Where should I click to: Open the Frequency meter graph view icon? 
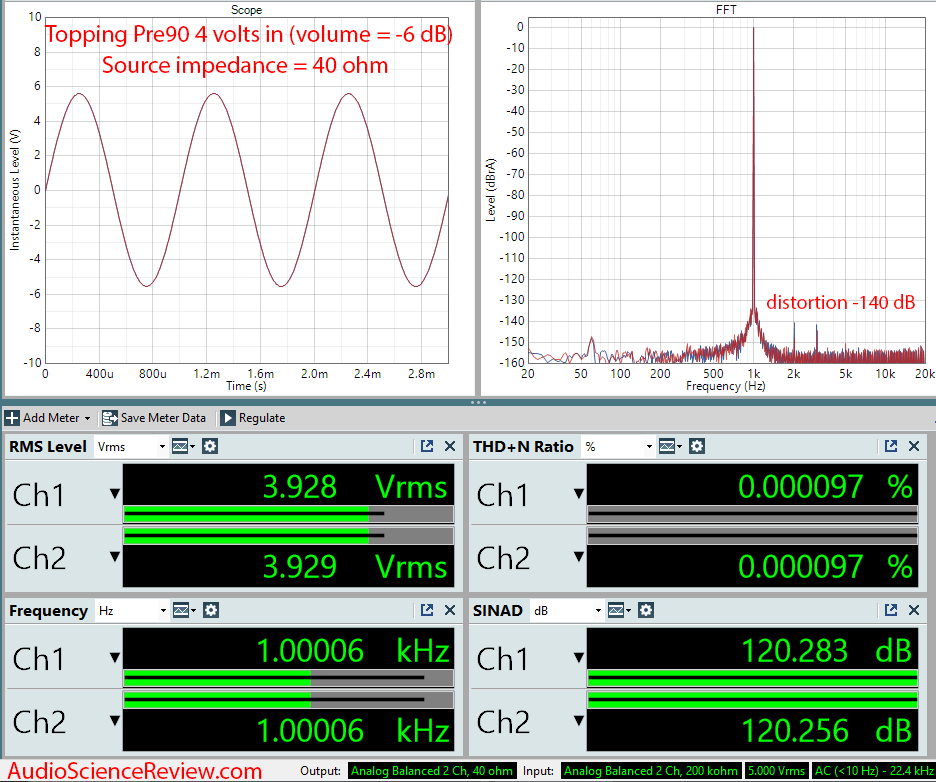coord(184,610)
